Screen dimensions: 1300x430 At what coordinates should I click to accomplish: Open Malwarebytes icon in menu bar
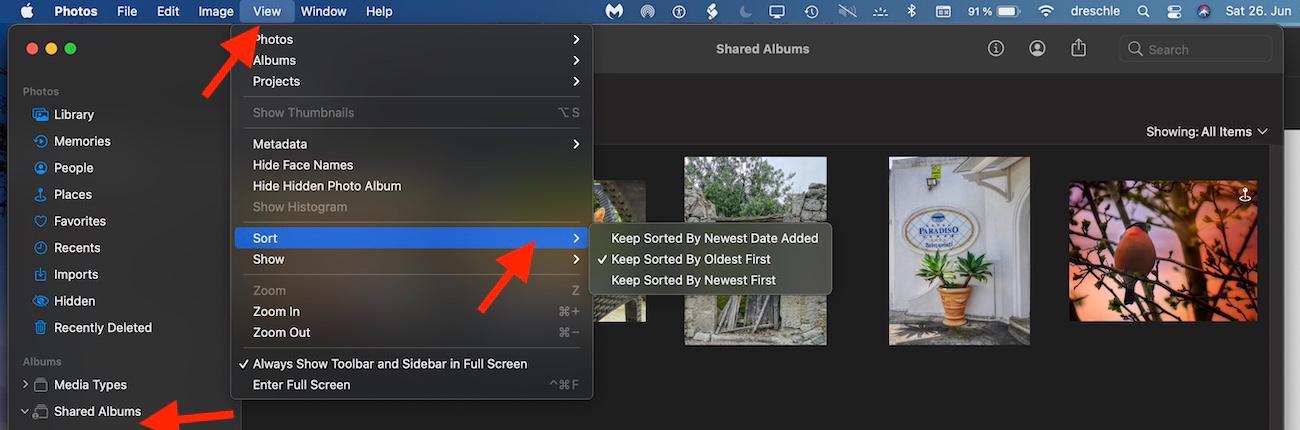[x=615, y=11]
